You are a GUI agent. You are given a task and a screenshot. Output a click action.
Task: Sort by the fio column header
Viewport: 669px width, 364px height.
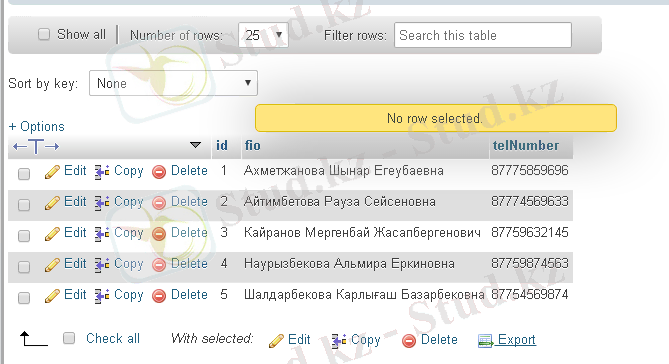pyautogui.click(x=253, y=146)
